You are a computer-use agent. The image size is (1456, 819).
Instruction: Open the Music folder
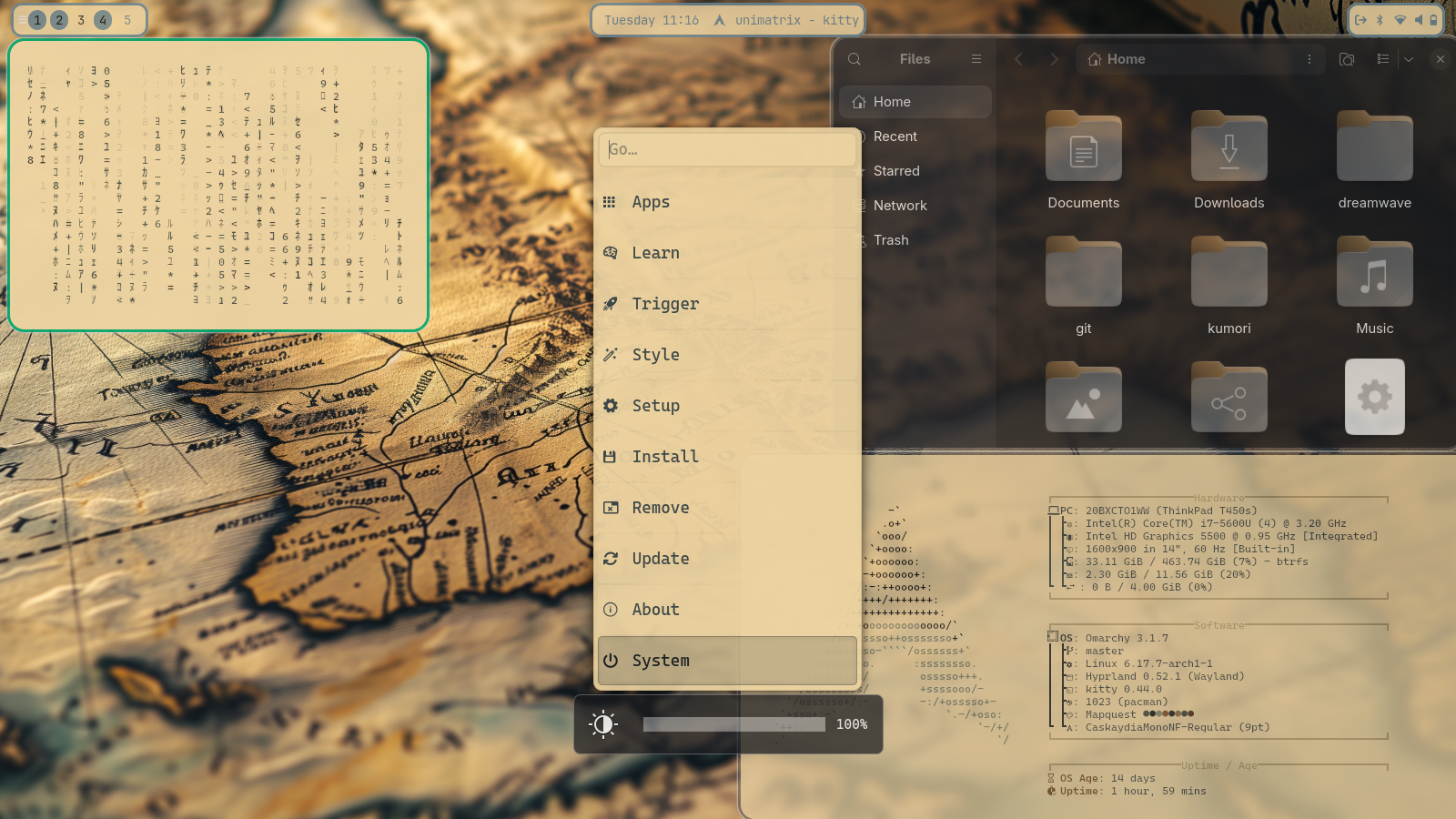[x=1374, y=285]
